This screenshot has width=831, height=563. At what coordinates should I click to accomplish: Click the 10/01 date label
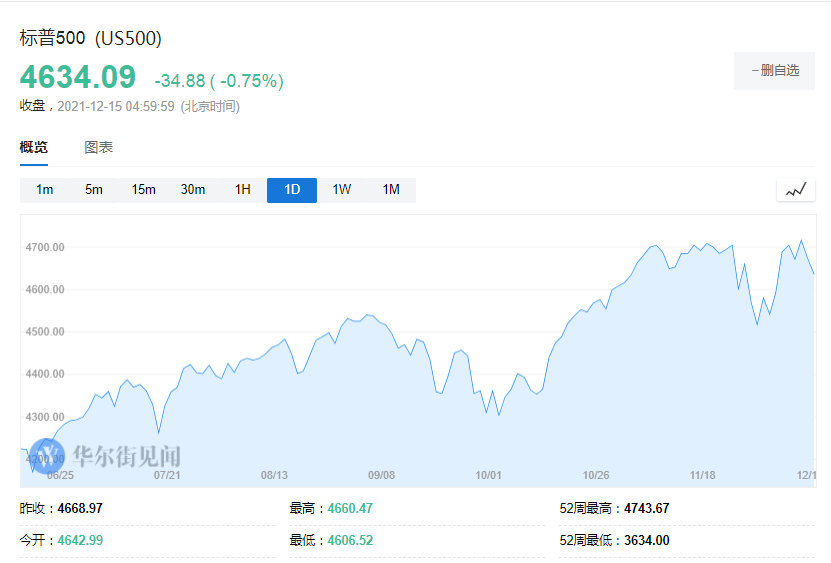tap(488, 476)
